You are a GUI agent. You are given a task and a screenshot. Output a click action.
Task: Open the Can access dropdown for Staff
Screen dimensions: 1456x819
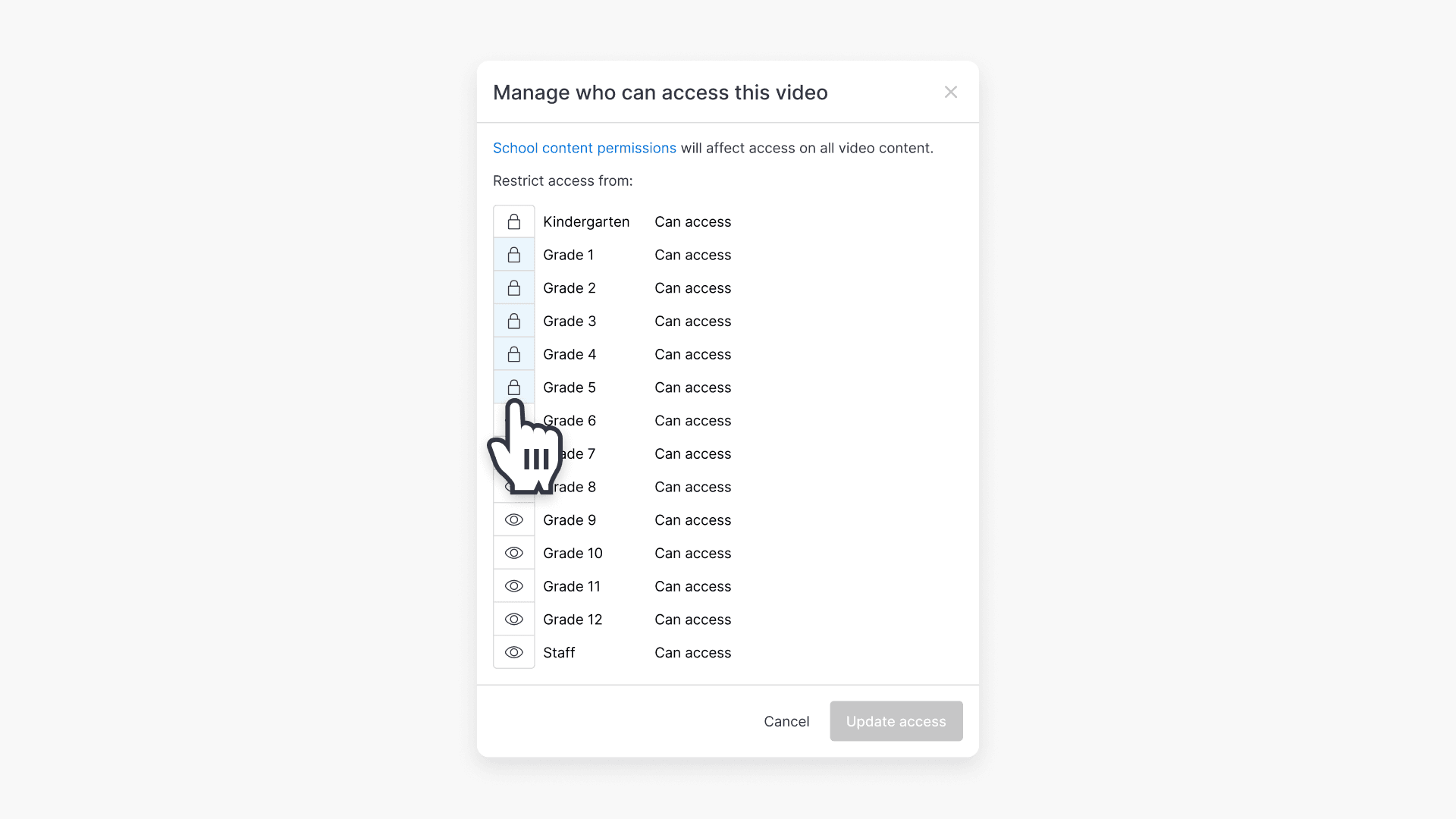coord(692,652)
